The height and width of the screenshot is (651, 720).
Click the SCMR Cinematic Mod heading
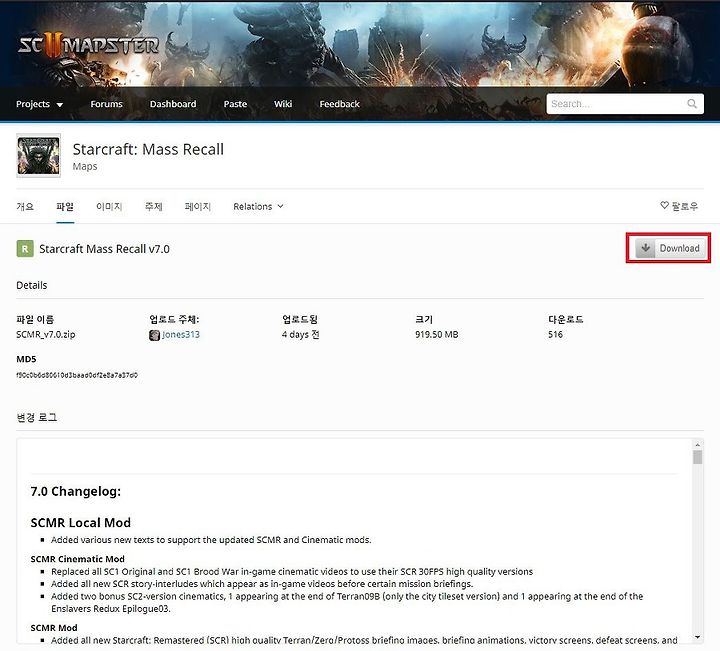[77, 559]
